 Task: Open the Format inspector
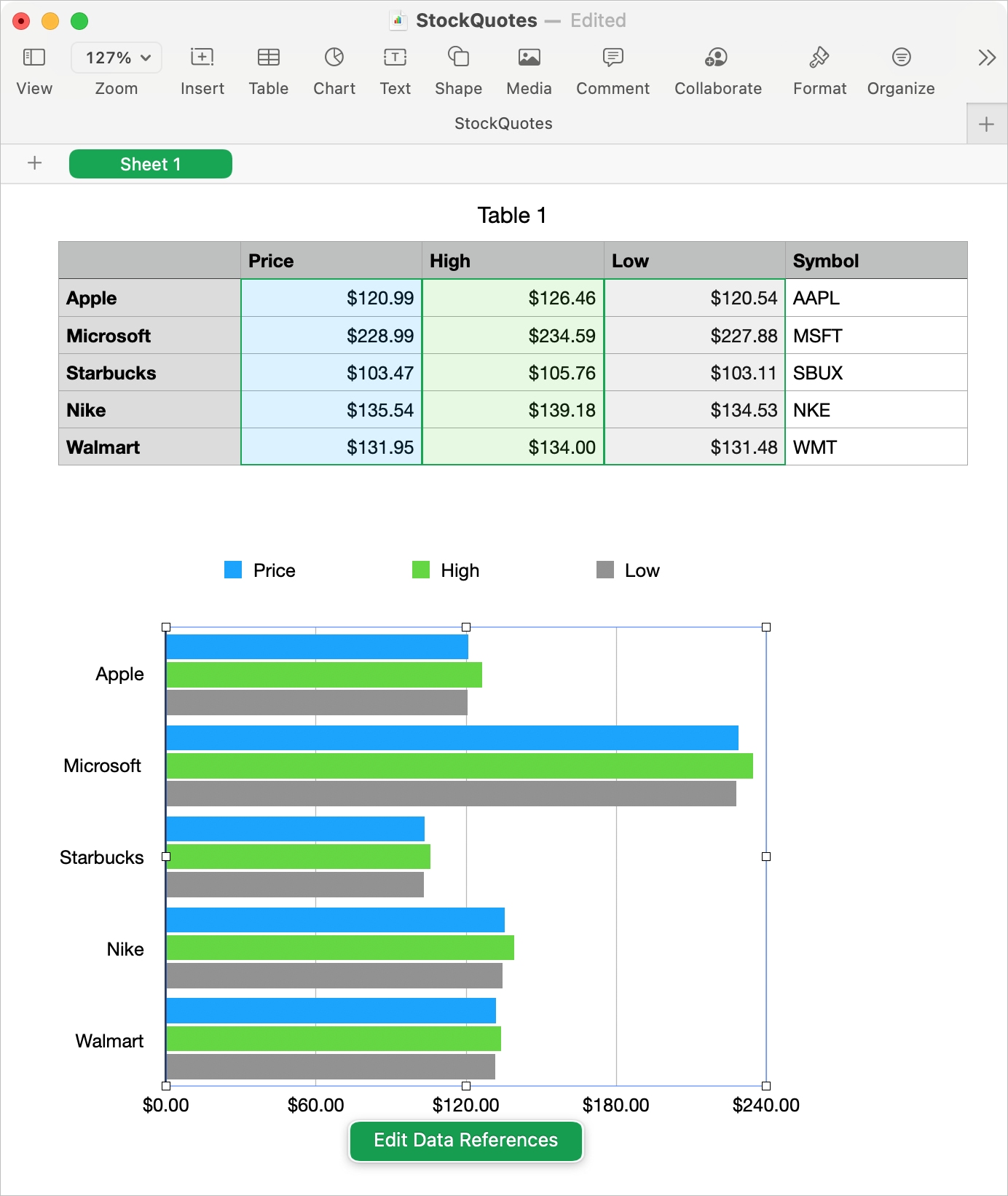click(x=819, y=57)
